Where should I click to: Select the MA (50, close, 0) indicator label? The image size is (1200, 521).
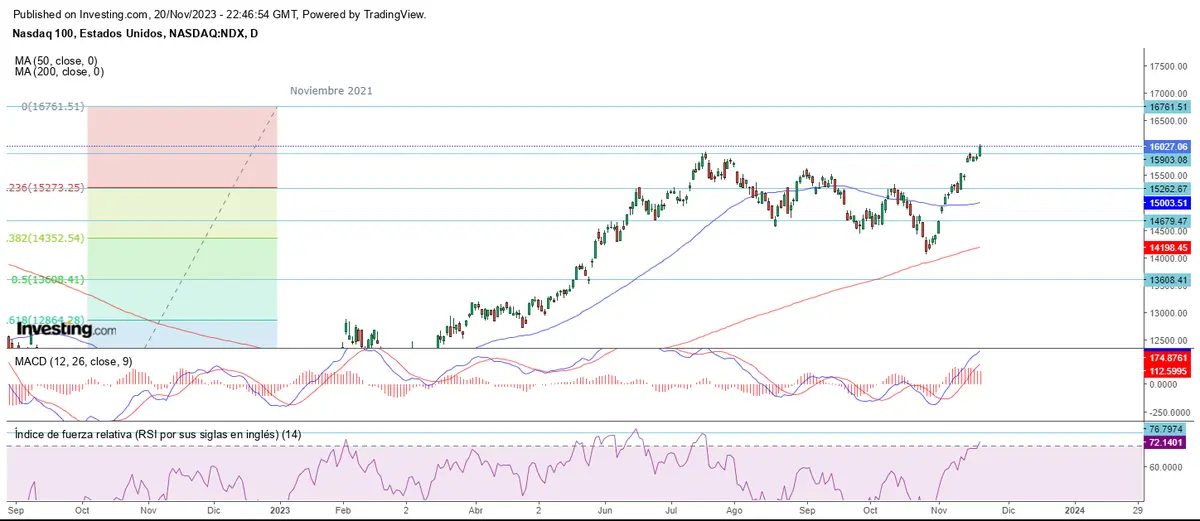coord(56,61)
